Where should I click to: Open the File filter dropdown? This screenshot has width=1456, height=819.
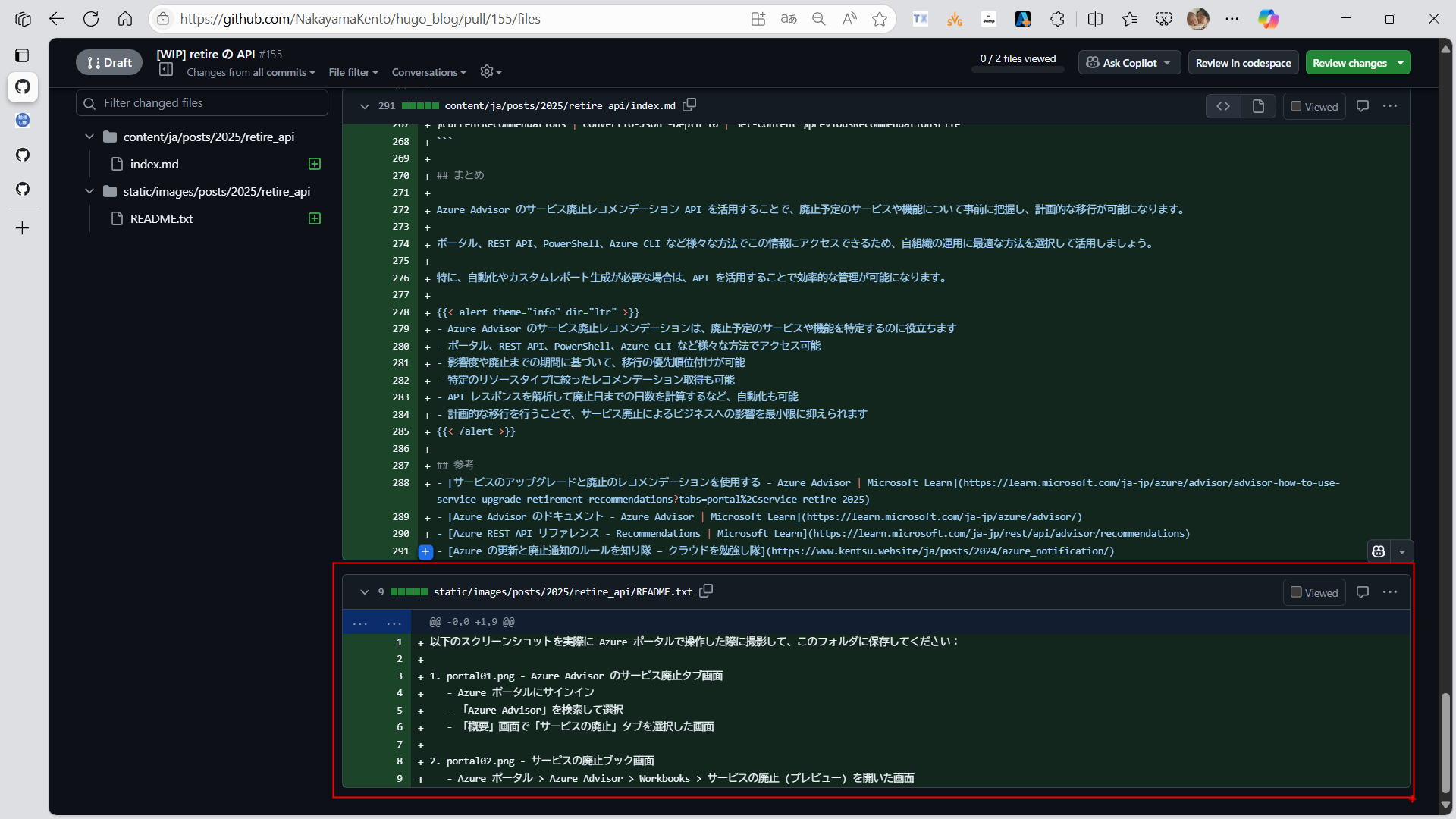point(353,72)
